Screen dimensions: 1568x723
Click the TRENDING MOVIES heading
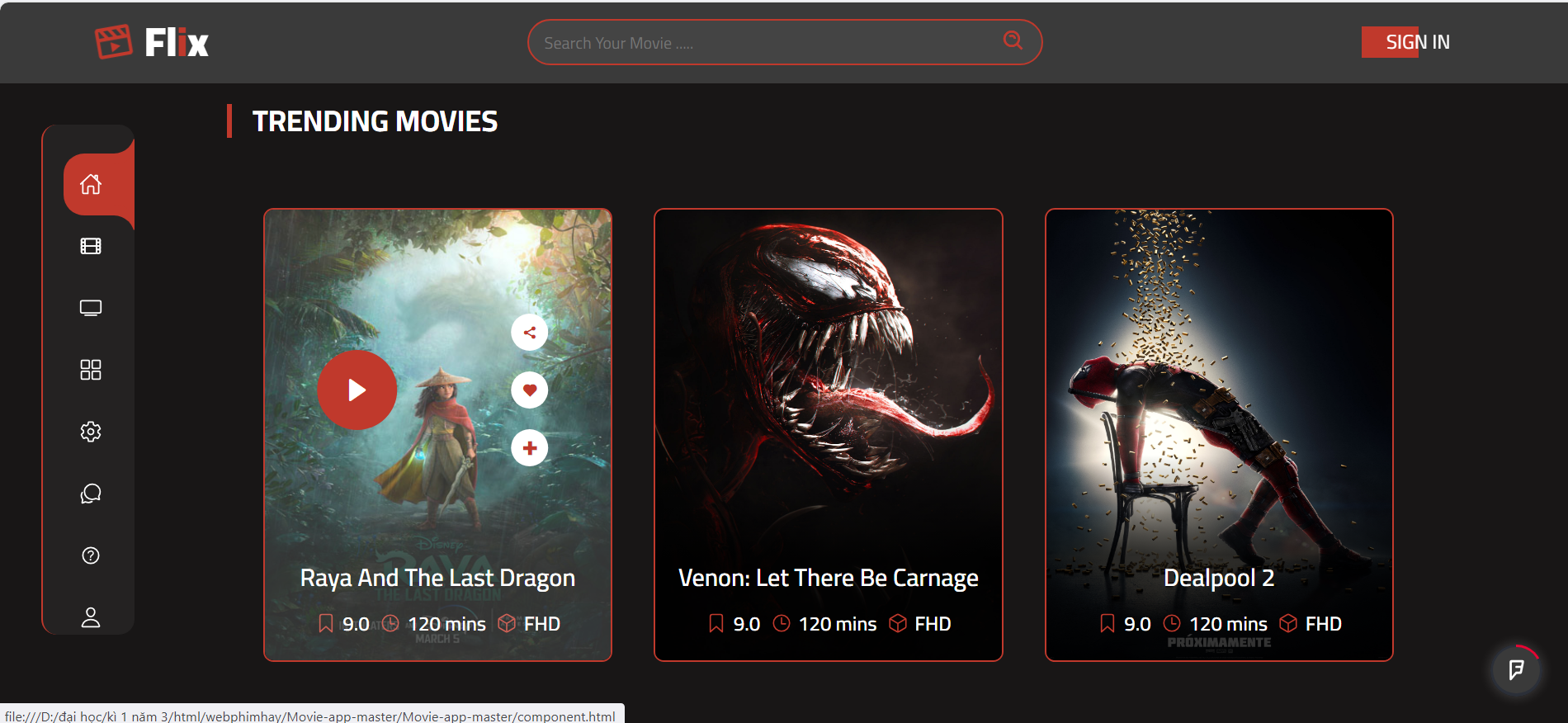click(375, 121)
